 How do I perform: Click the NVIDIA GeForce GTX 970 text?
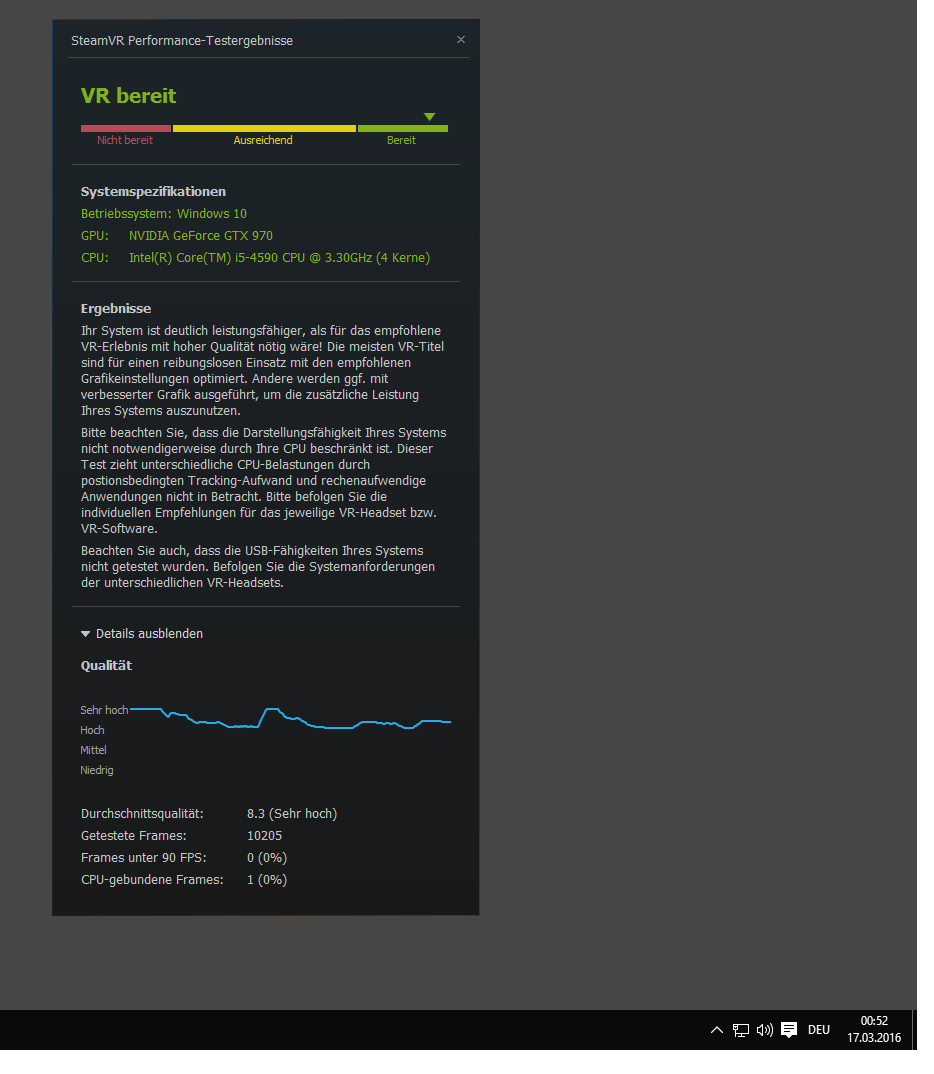(x=201, y=236)
